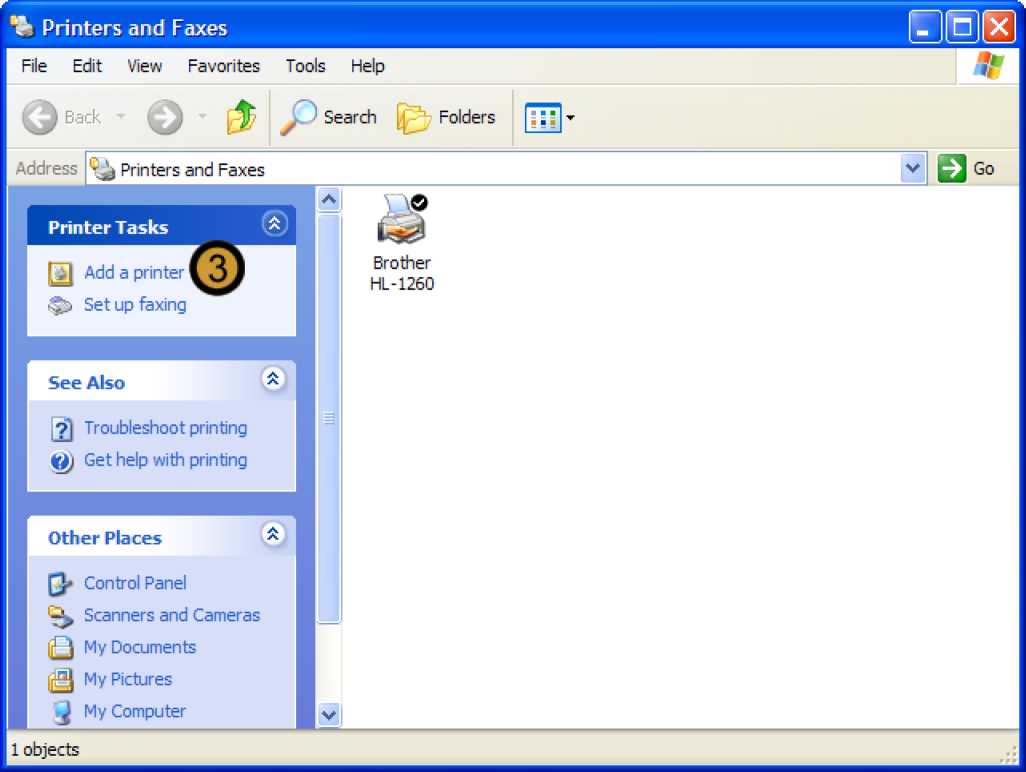Click the task pane scroll down arrow
Screen dimensions: 1026x772
329,715
